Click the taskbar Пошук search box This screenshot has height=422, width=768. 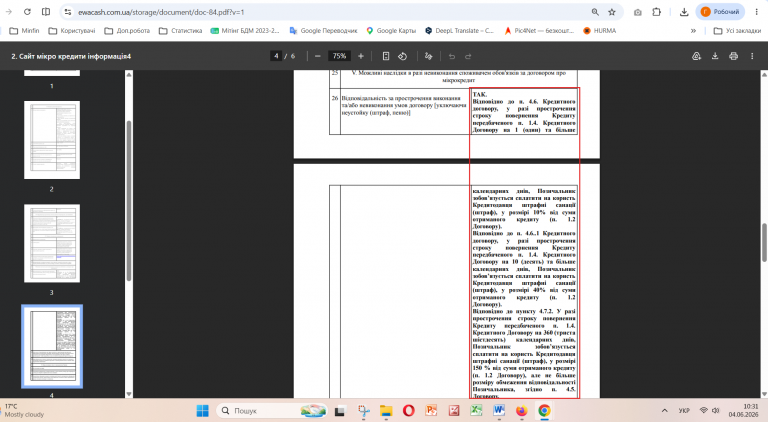pos(272,410)
